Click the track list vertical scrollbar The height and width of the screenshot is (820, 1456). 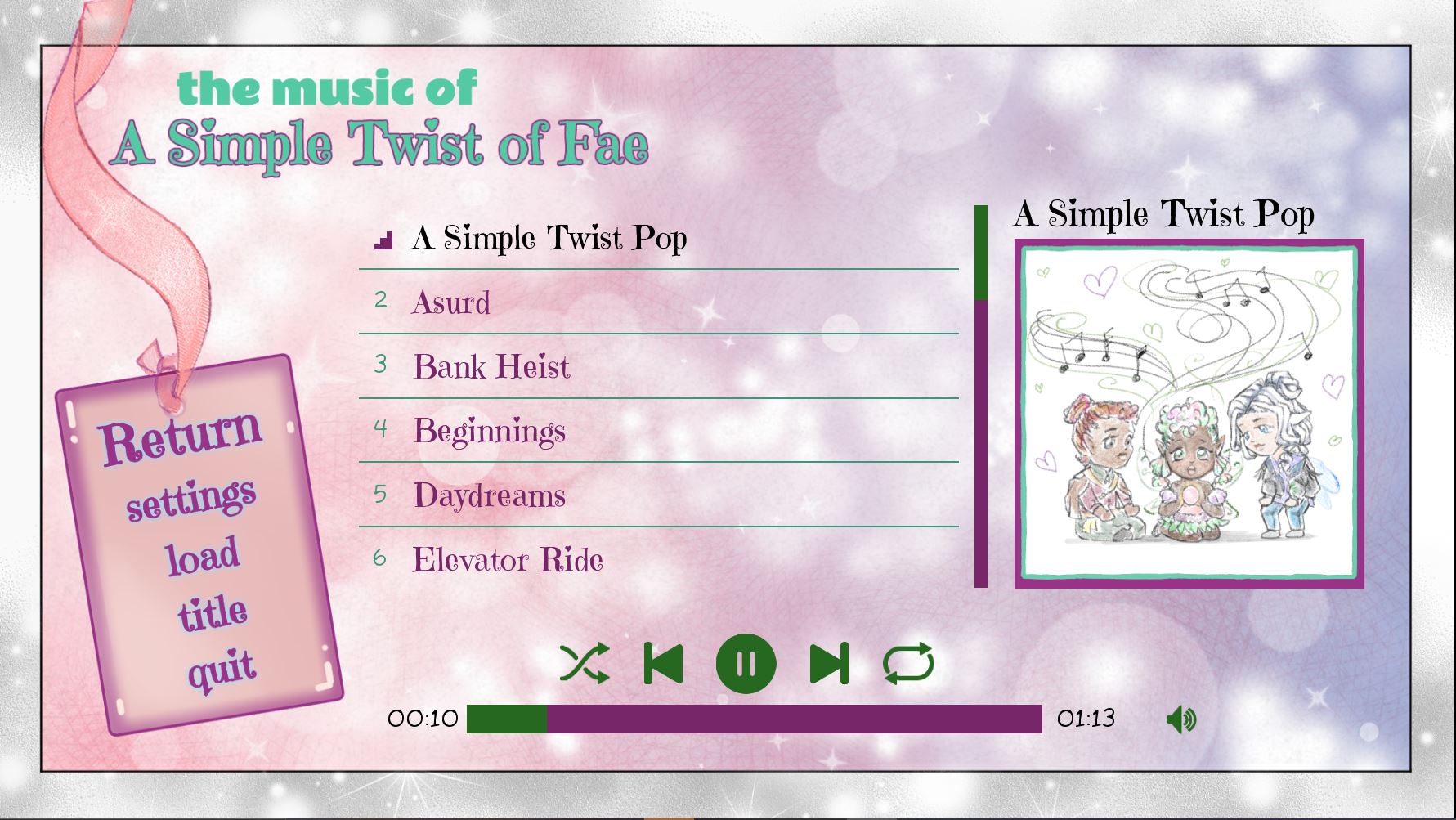[x=981, y=397]
